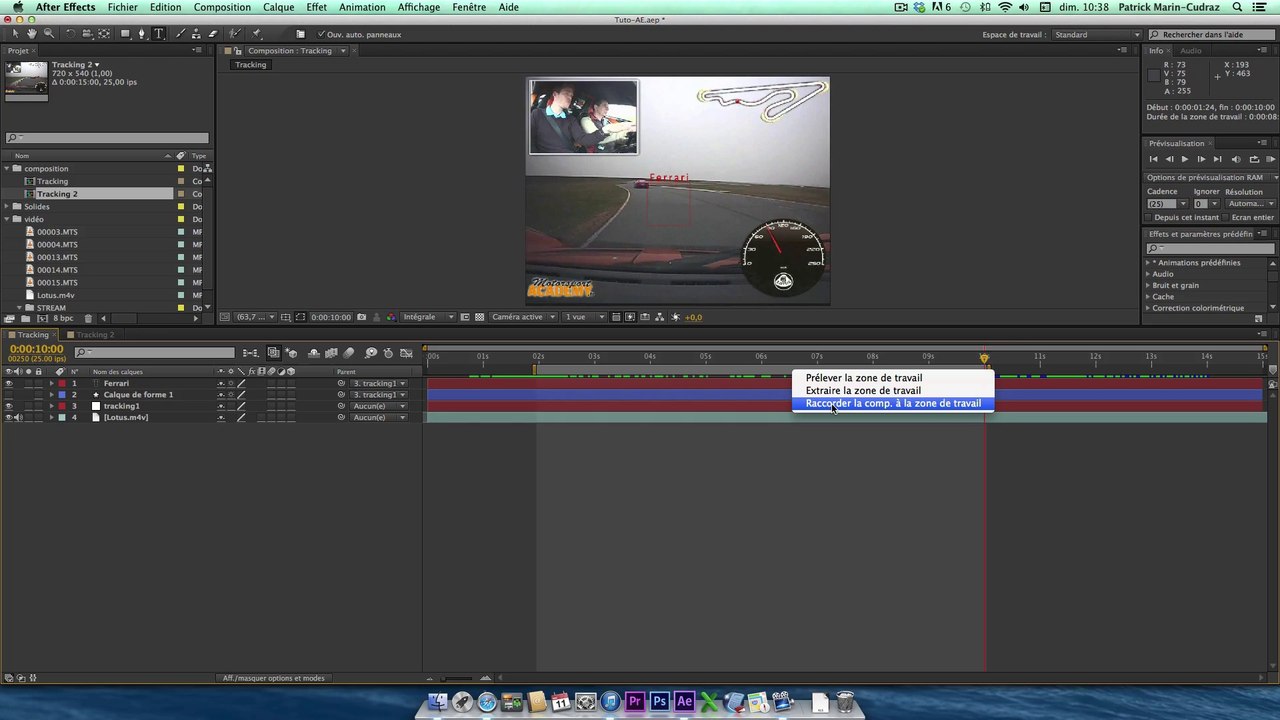1280x720 pixels.
Task: Select the Text tool
Action: pos(158,34)
